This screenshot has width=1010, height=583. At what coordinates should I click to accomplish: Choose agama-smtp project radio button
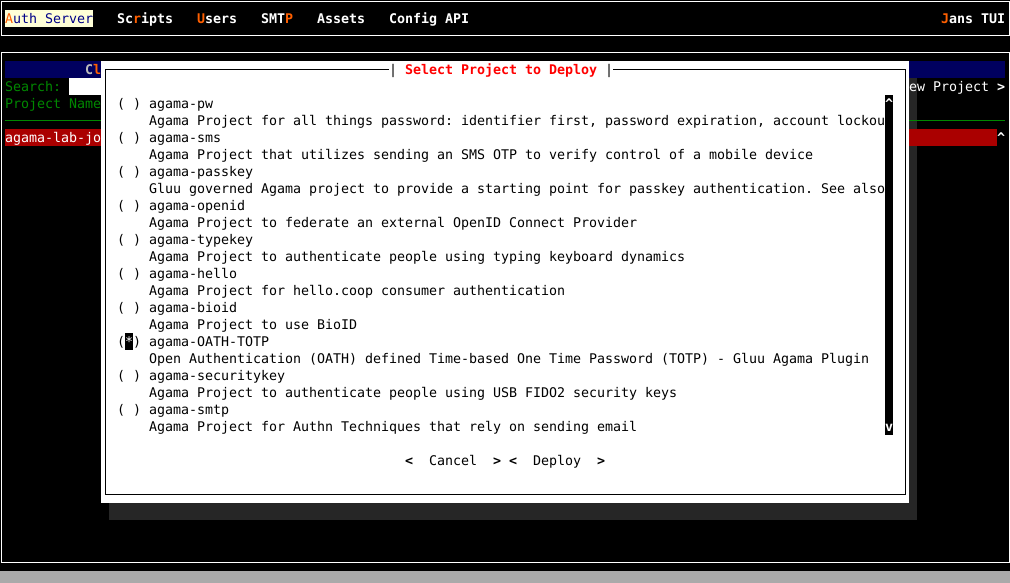(x=129, y=410)
